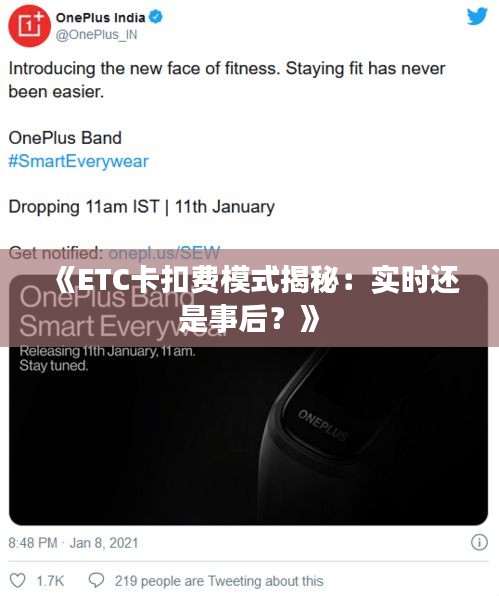
Task: Open the @OnePlus_IN handle
Action: pyautogui.click(x=97, y=35)
